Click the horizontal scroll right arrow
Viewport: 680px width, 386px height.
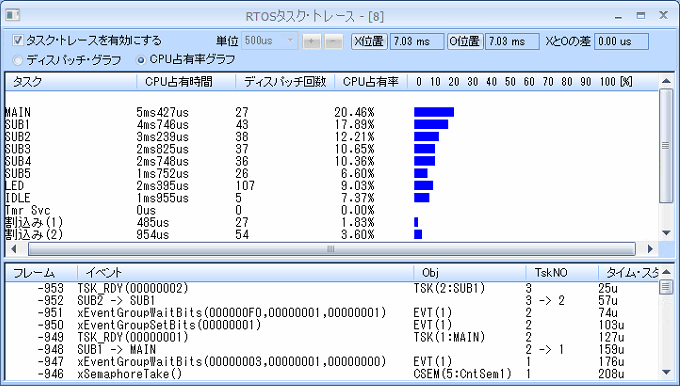coord(650,249)
